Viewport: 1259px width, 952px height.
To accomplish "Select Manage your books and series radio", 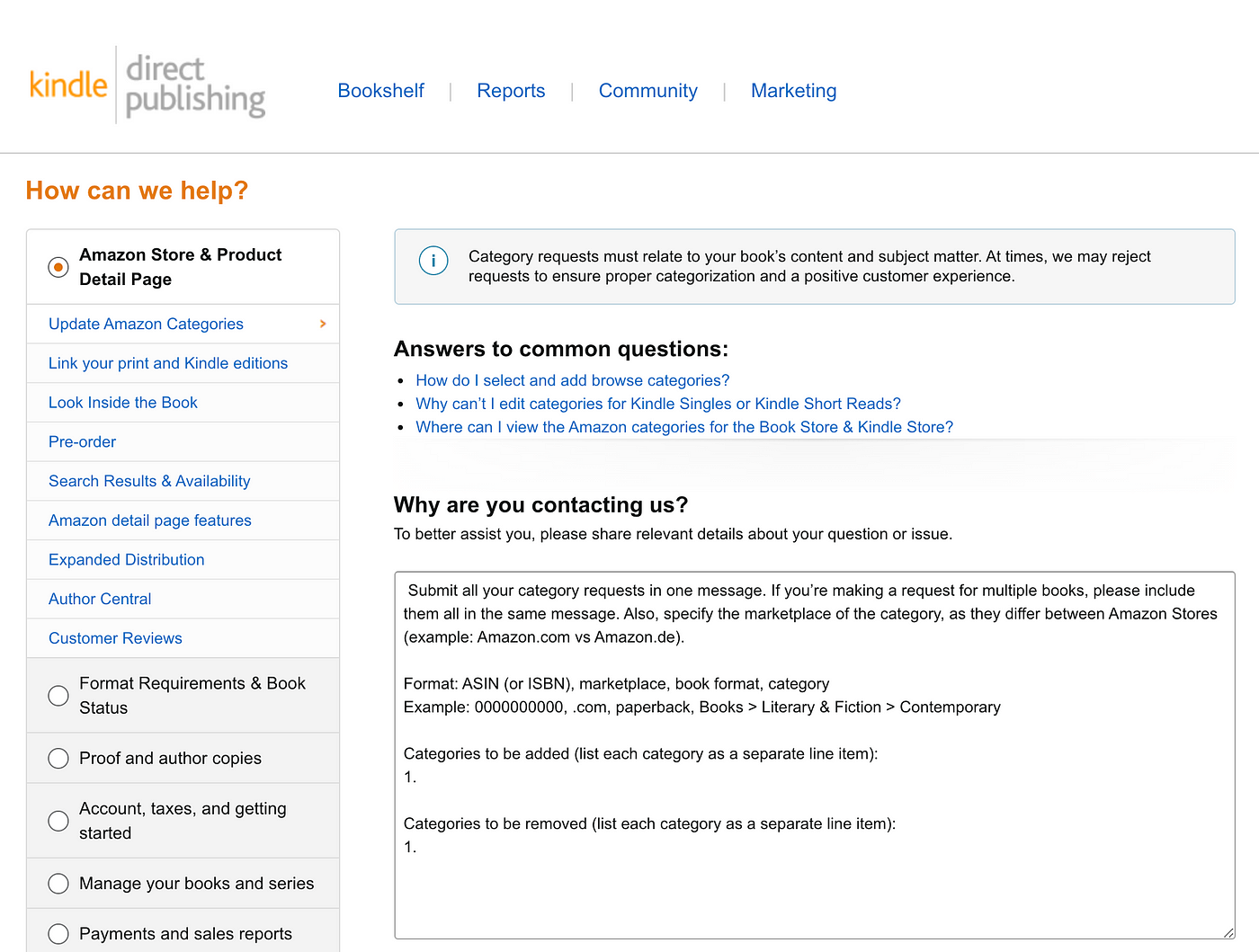I will point(58,884).
